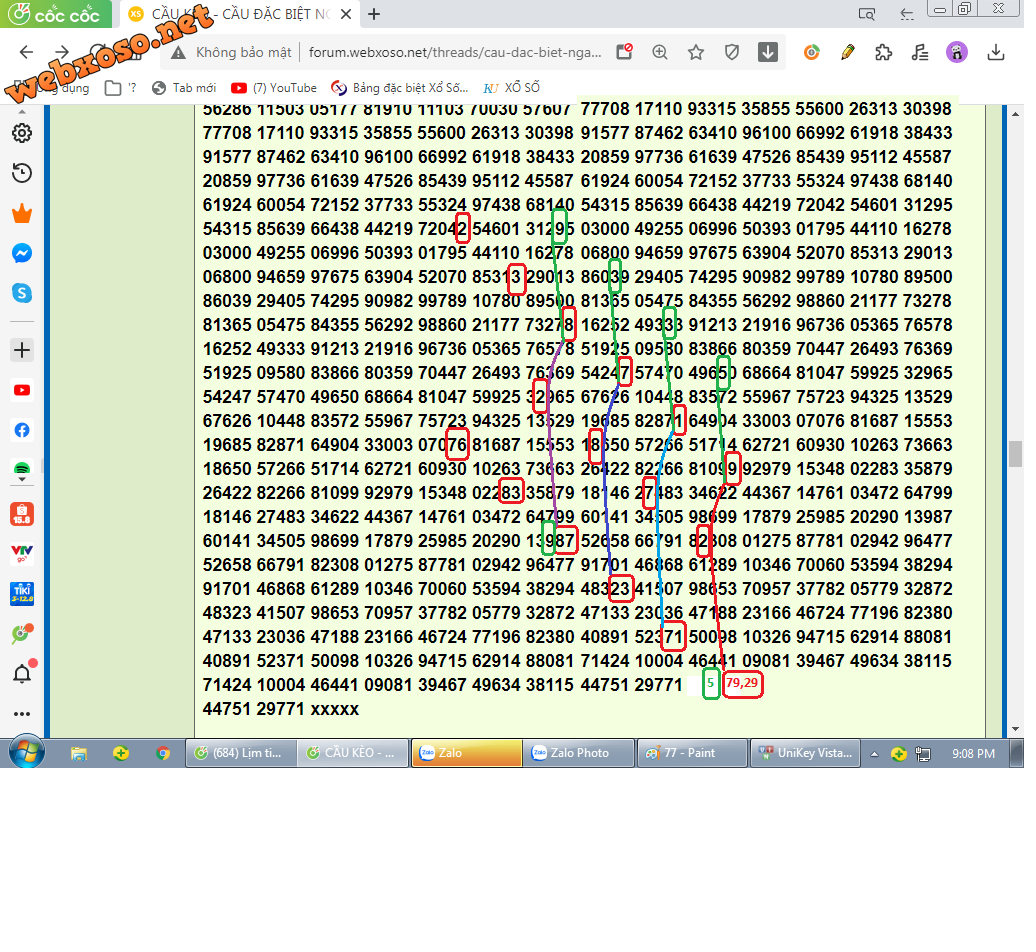1036x952 pixels.
Task: Click the zoom magnifier in address bar
Action: tap(660, 53)
